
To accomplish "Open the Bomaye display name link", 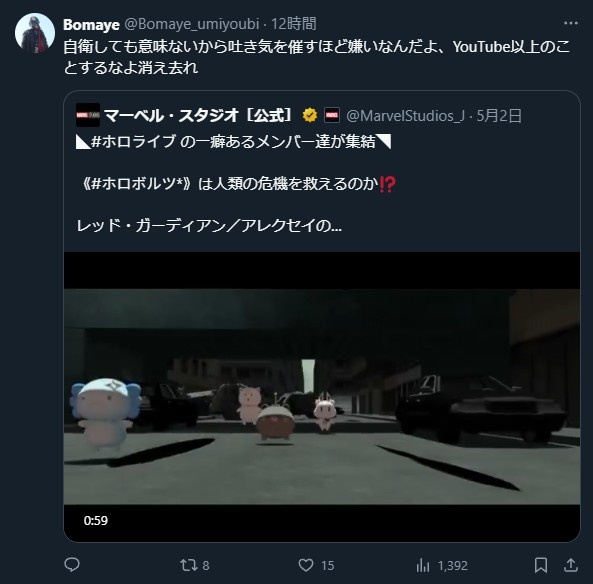I will point(91,25).
